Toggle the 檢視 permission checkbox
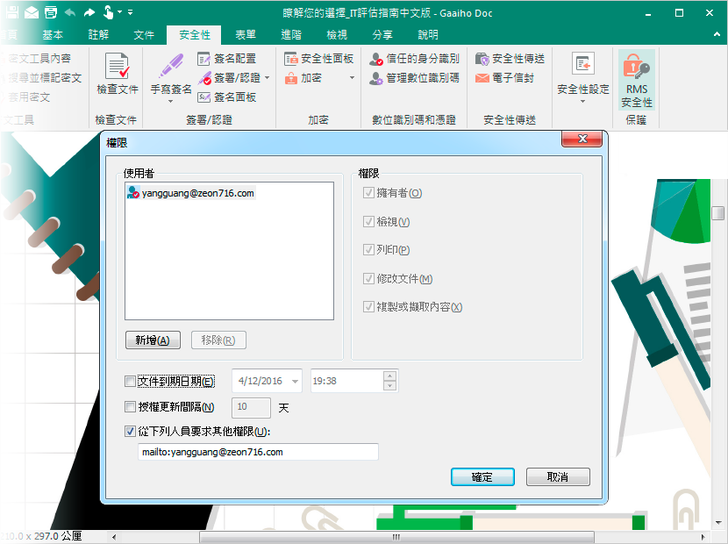728x544 pixels. coord(369,221)
